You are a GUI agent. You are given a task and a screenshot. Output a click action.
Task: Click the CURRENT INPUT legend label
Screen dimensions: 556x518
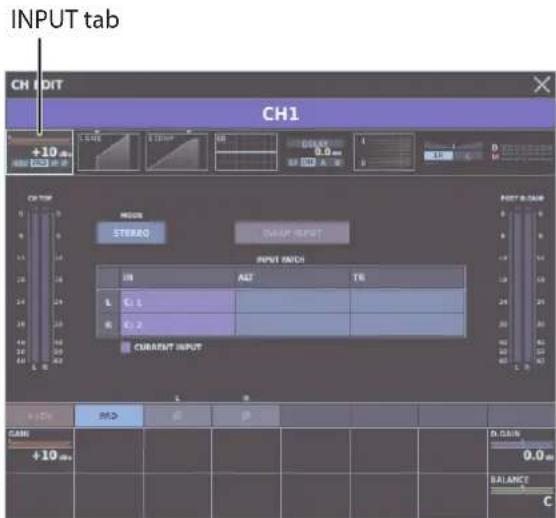168,347
